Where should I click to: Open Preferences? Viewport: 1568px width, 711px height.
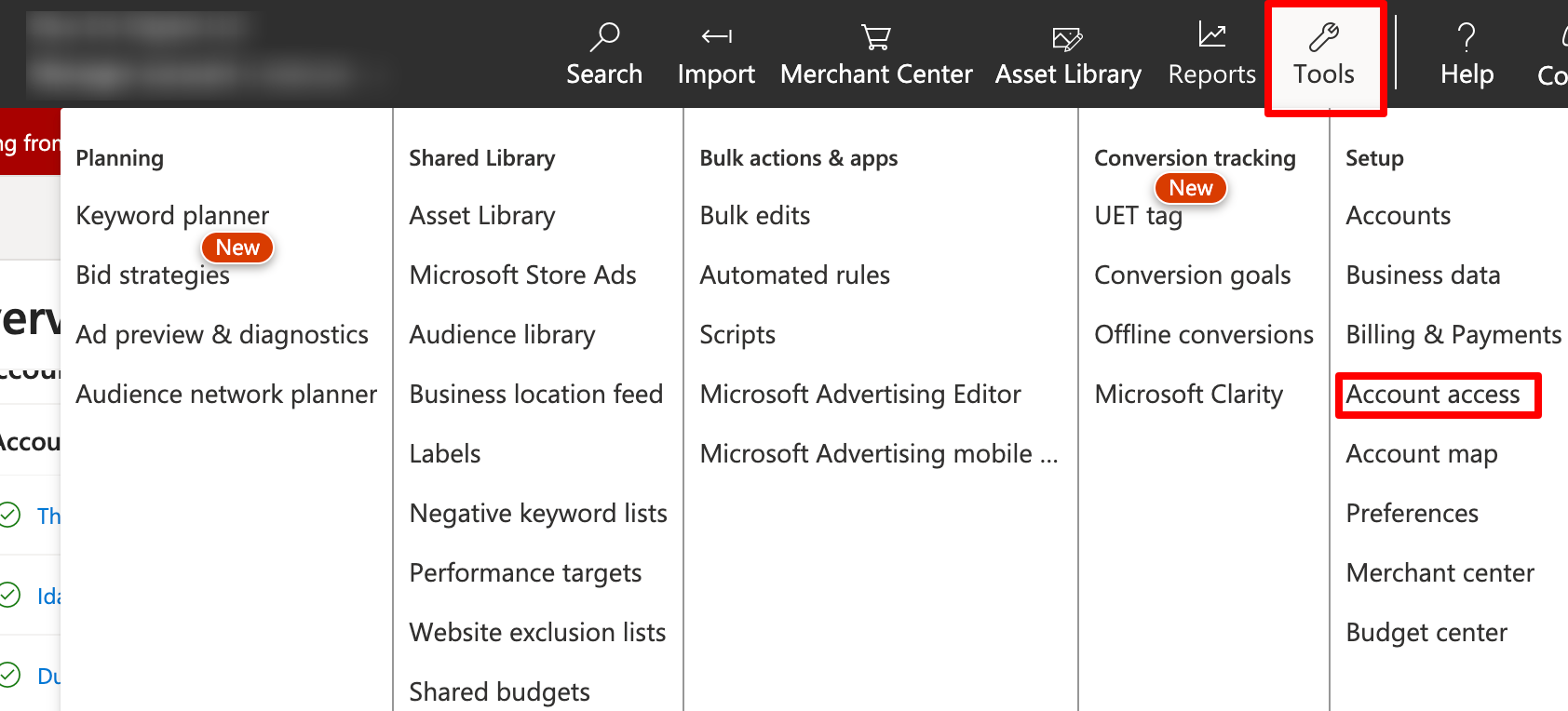(x=1413, y=514)
